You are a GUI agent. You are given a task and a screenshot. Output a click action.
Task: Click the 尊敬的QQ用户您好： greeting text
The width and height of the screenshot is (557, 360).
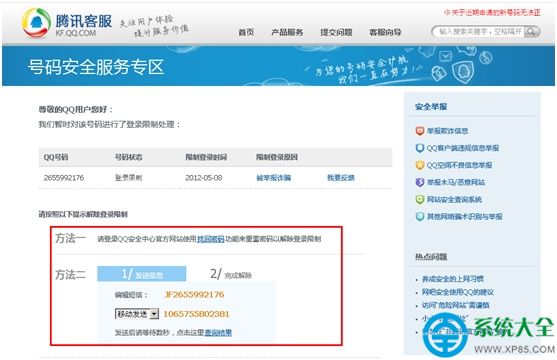(76, 109)
